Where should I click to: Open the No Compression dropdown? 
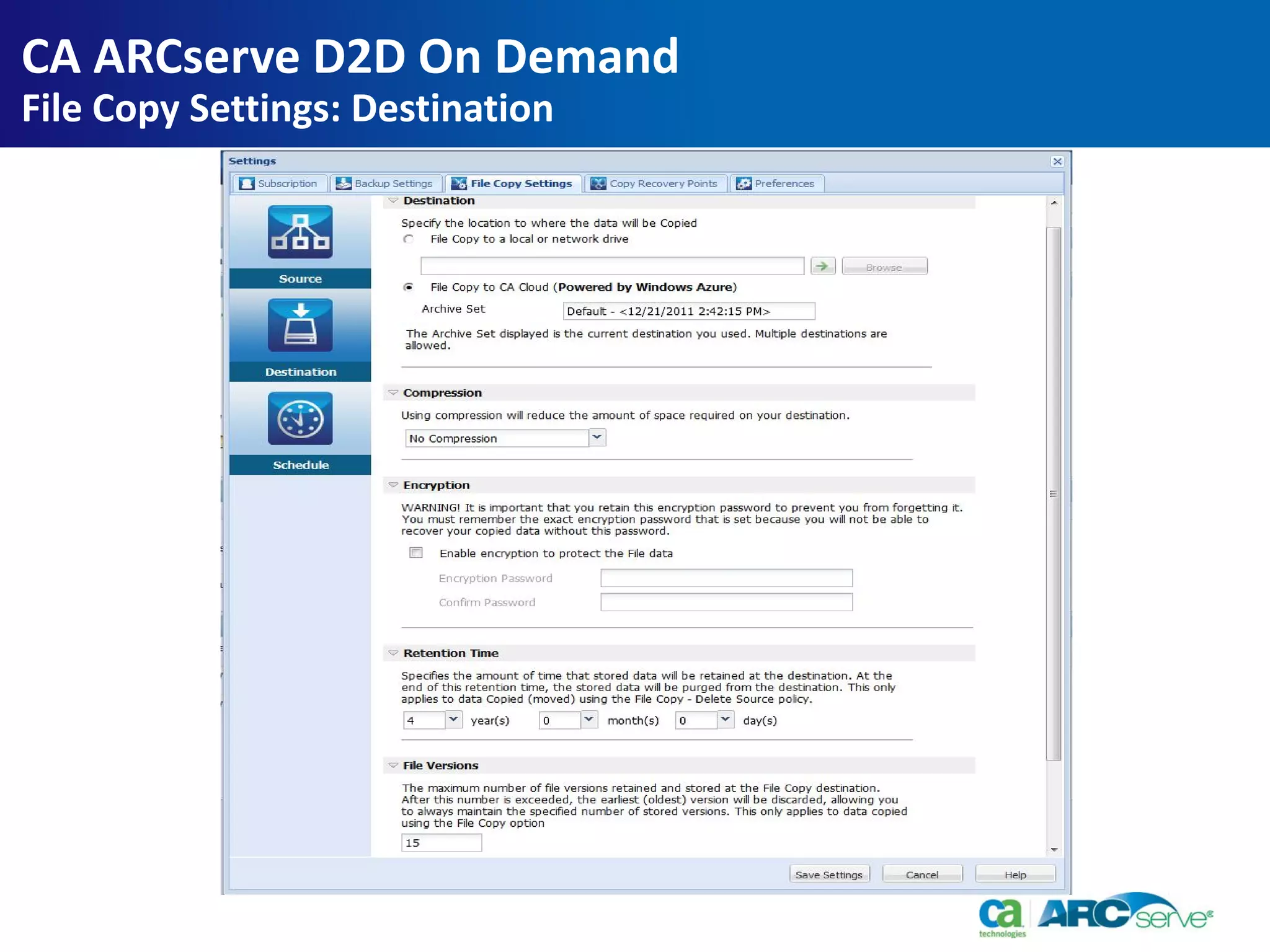click(x=597, y=438)
